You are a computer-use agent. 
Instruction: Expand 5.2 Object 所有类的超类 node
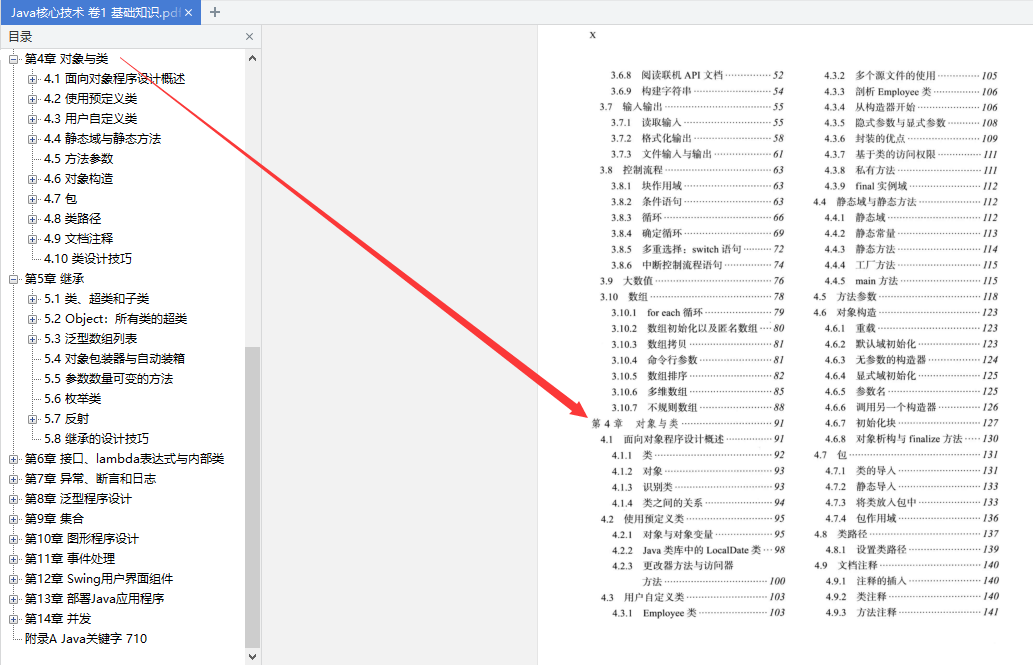(x=32, y=319)
